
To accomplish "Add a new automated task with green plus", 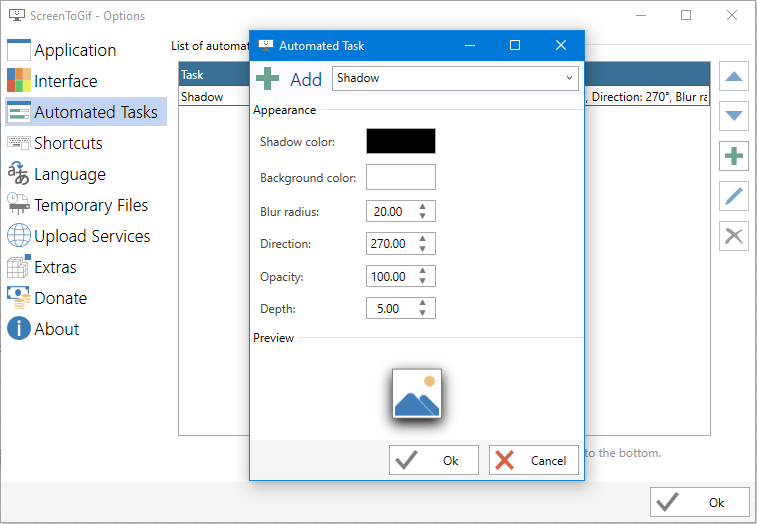I will click(x=733, y=156).
